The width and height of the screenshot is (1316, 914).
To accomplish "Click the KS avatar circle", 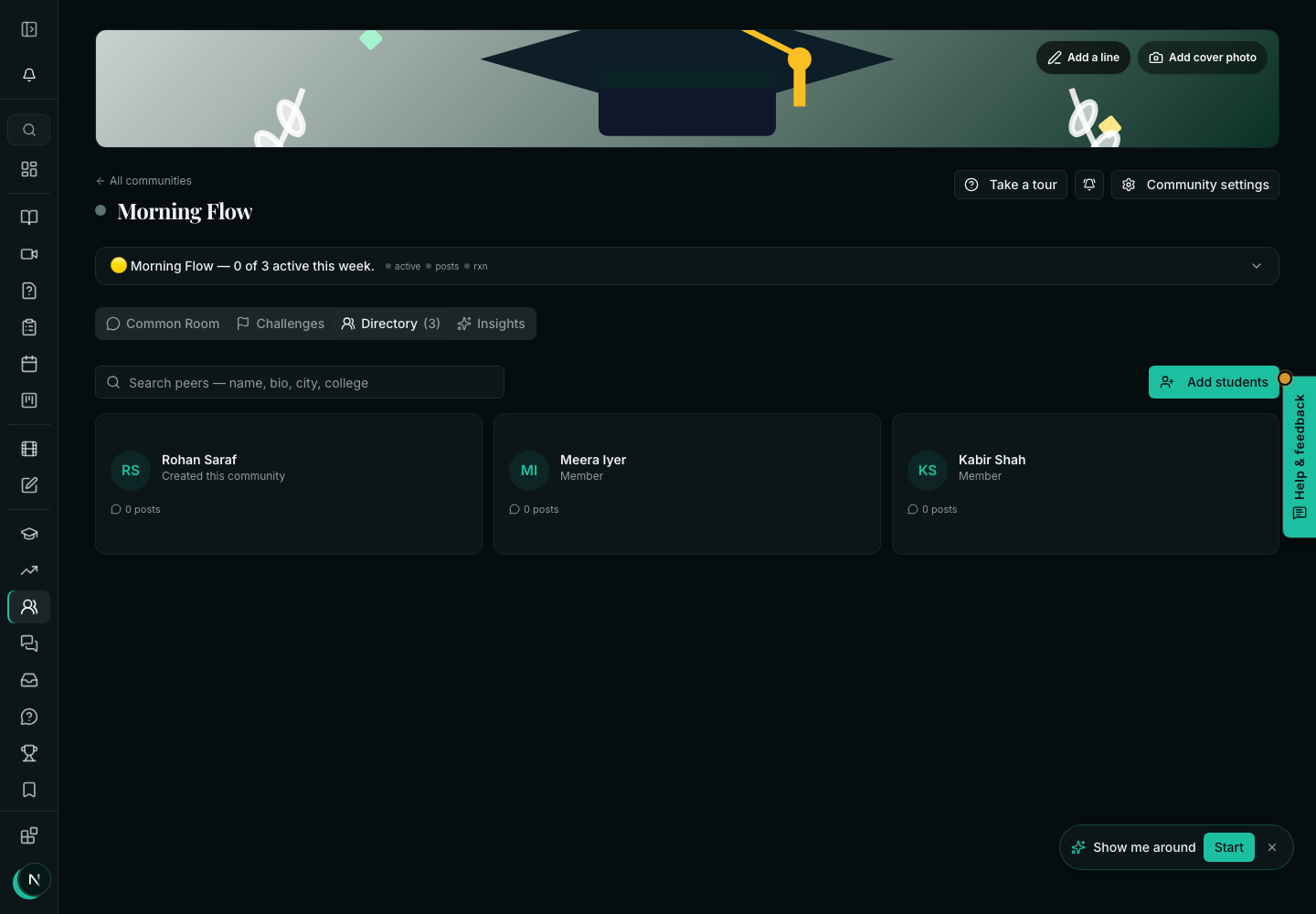I will pos(928,471).
